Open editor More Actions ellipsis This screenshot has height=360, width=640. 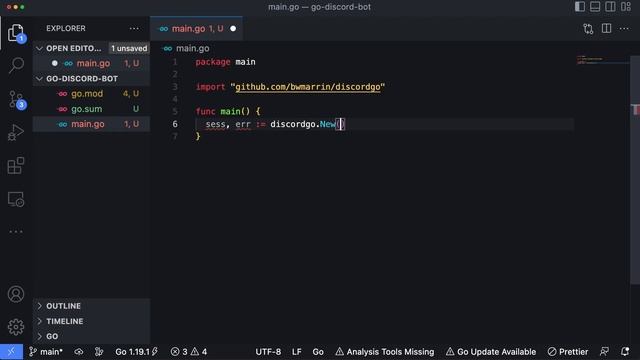(x=624, y=29)
